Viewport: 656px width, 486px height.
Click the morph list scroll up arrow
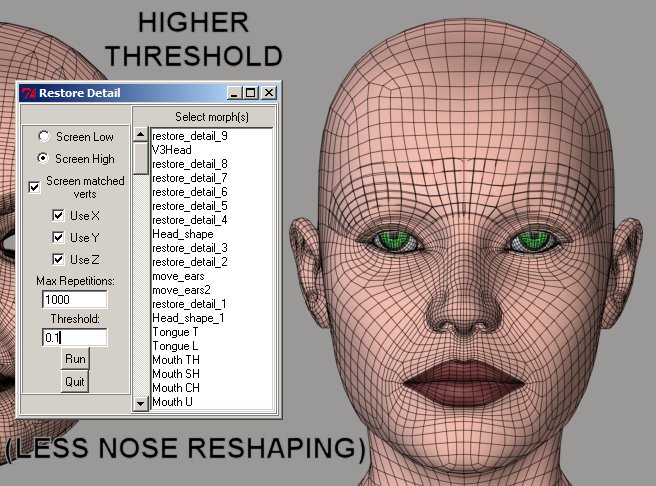point(140,134)
